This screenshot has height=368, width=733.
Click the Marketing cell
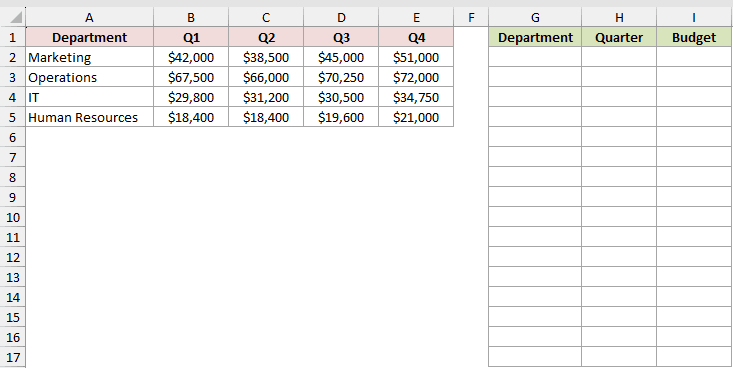pos(89,57)
